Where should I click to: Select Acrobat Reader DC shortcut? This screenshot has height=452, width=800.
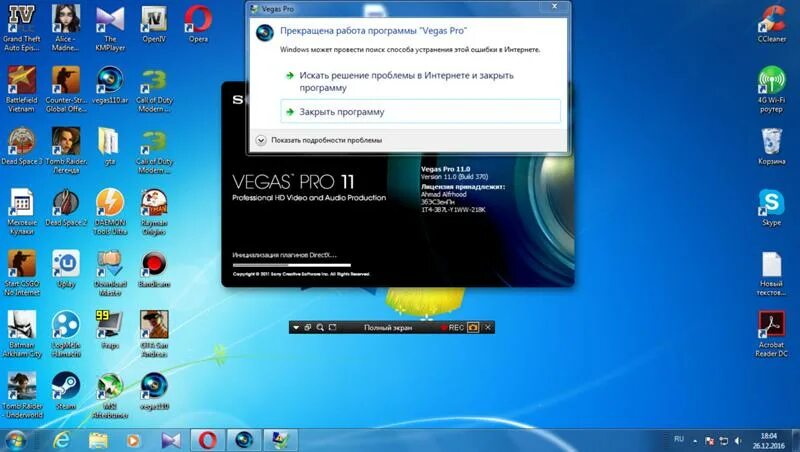tap(771, 334)
